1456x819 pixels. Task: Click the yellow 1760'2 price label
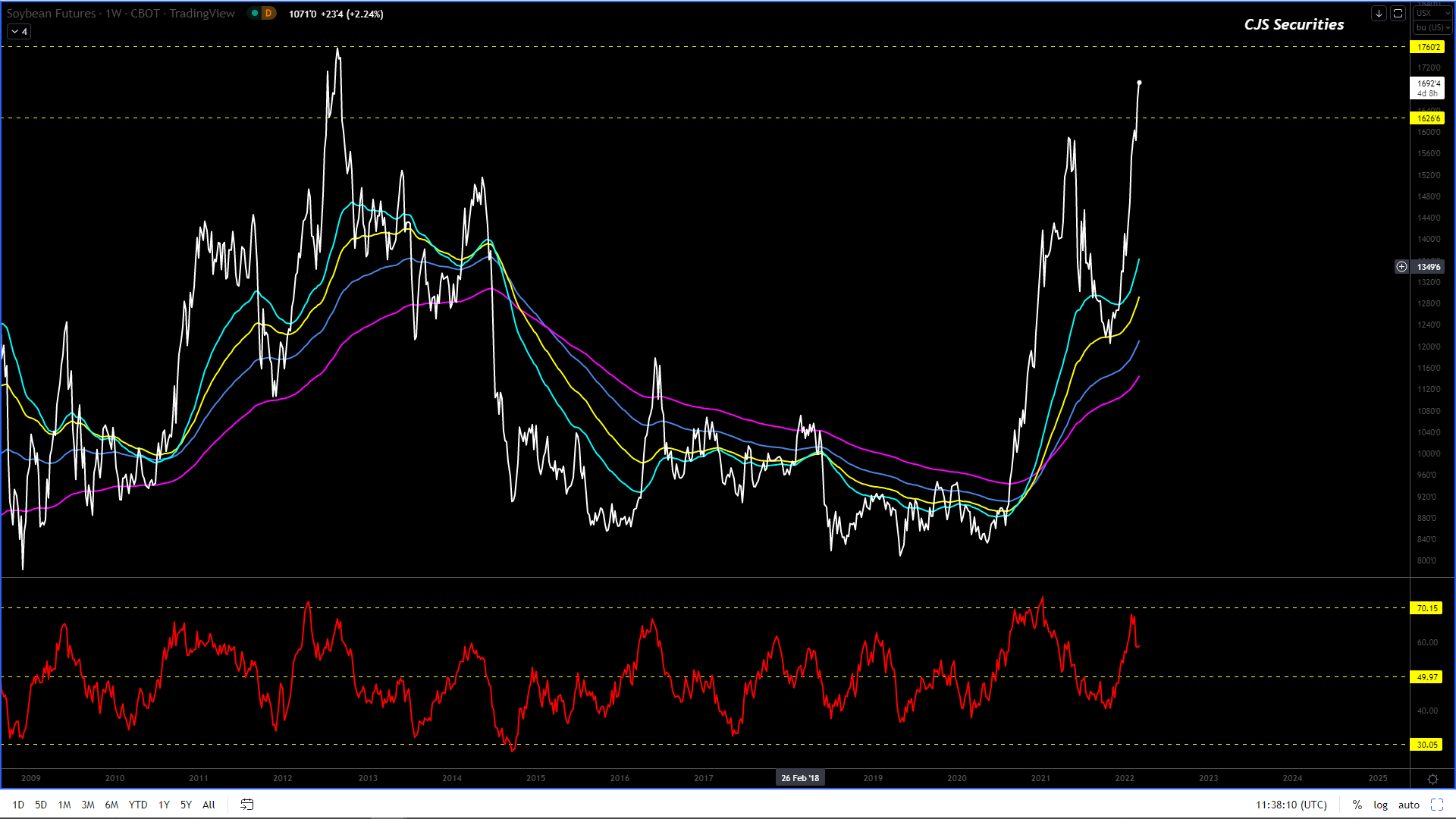pos(1427,47)
